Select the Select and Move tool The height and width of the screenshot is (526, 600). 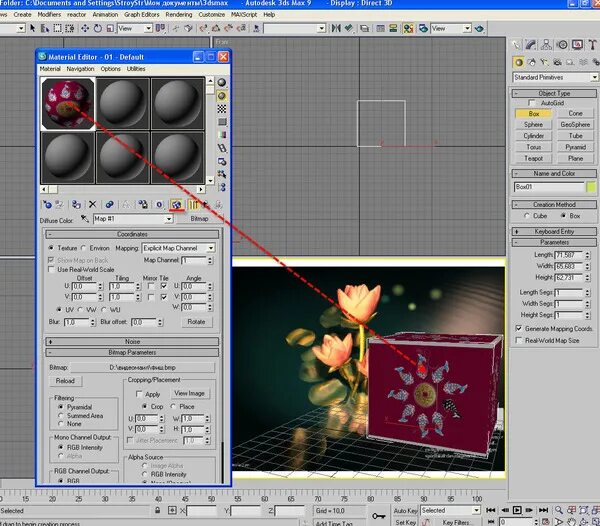(85, 28)
